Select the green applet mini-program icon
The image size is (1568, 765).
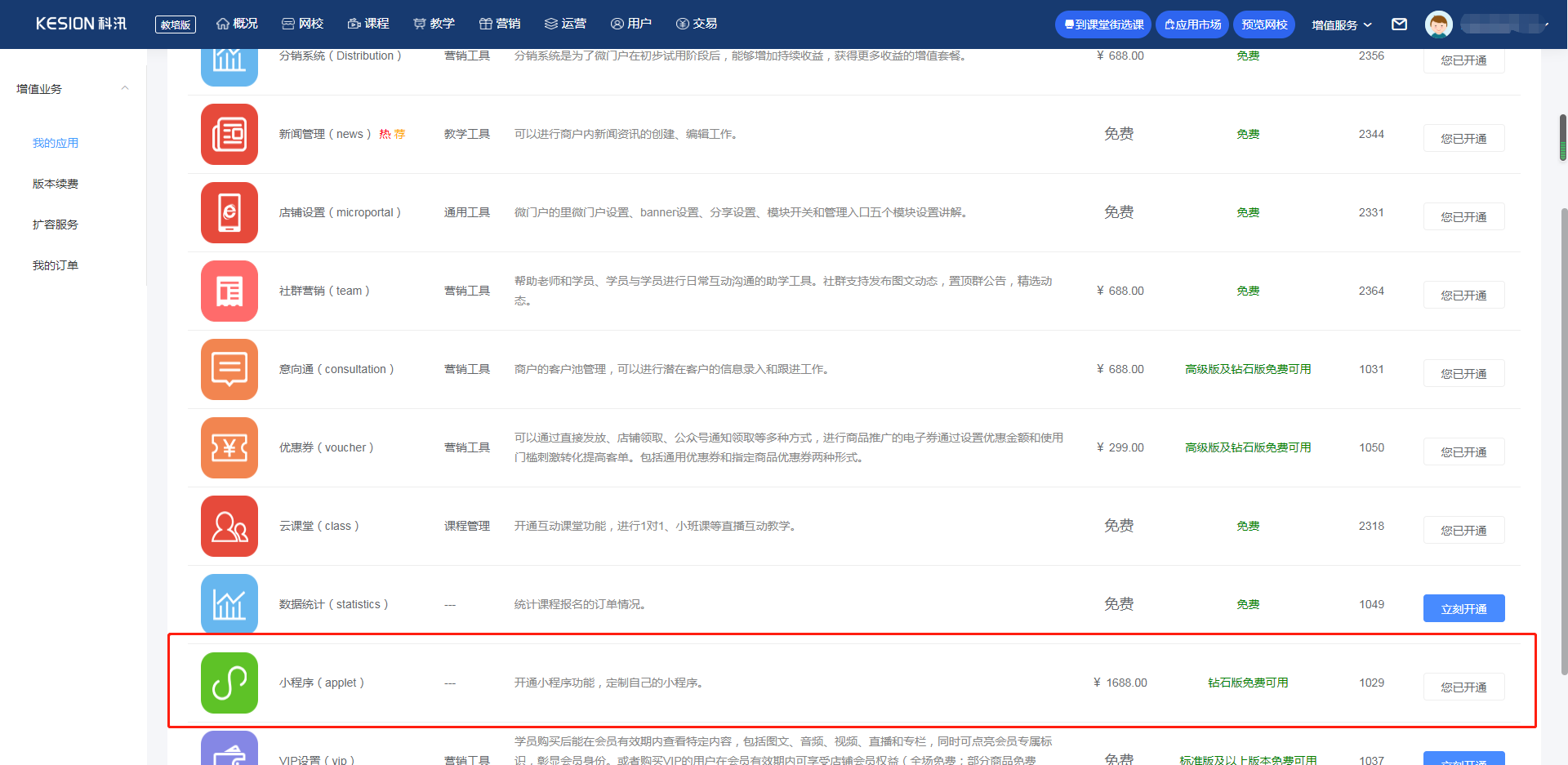coord(229,683)
